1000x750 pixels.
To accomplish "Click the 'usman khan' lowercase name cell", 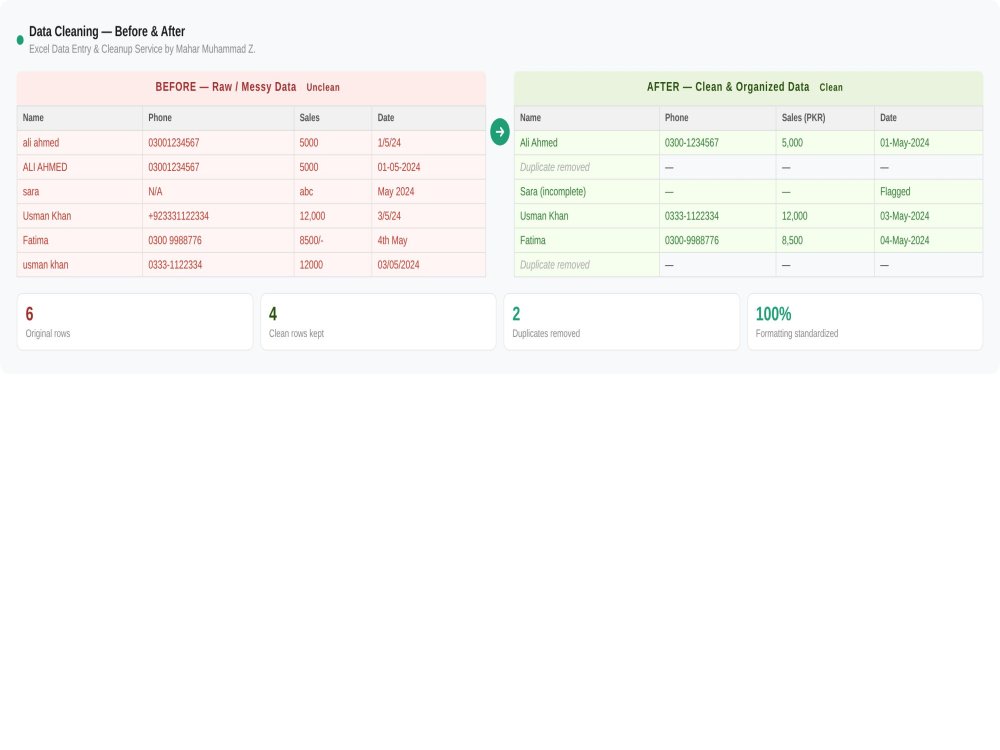I will (x=80, y=265).
